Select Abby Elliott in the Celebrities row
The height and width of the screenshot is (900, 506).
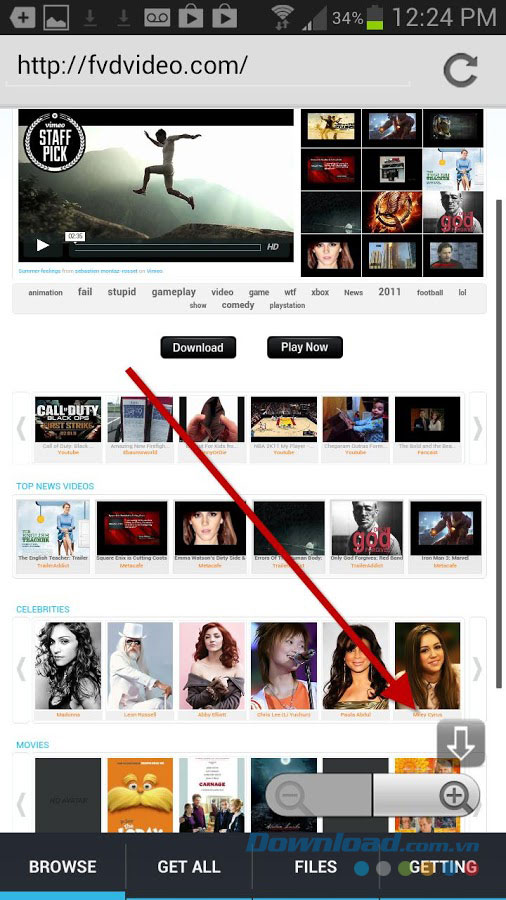click(x=212, y=666)
